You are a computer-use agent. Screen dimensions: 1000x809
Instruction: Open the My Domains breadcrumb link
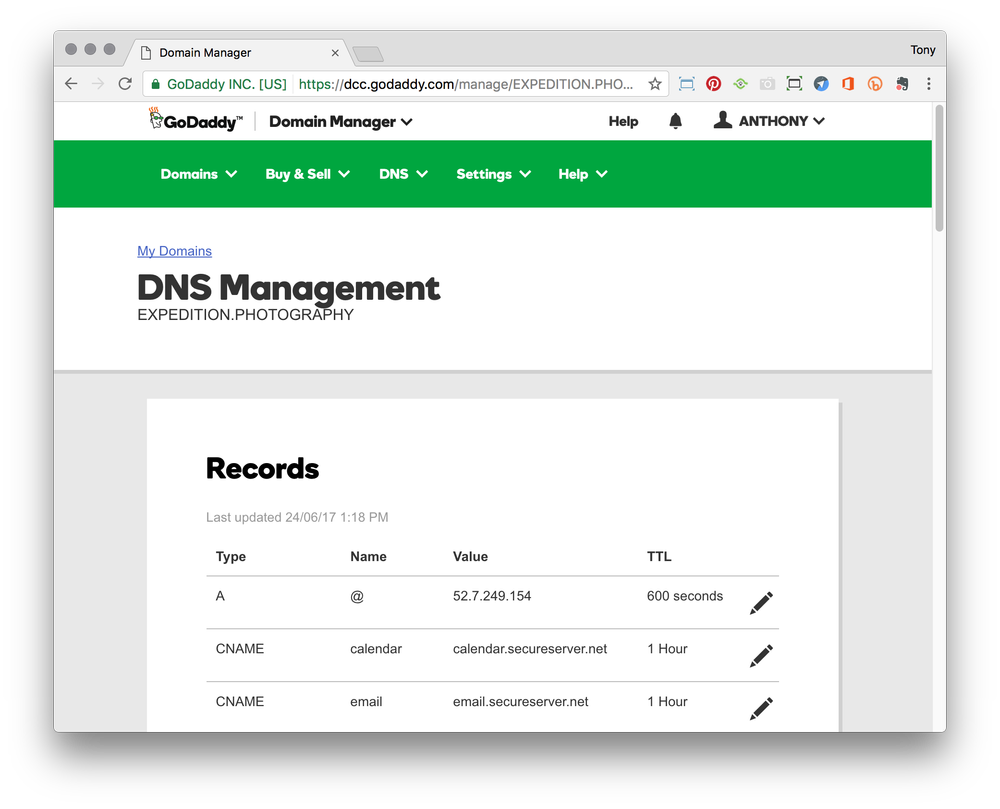point(174,251)
